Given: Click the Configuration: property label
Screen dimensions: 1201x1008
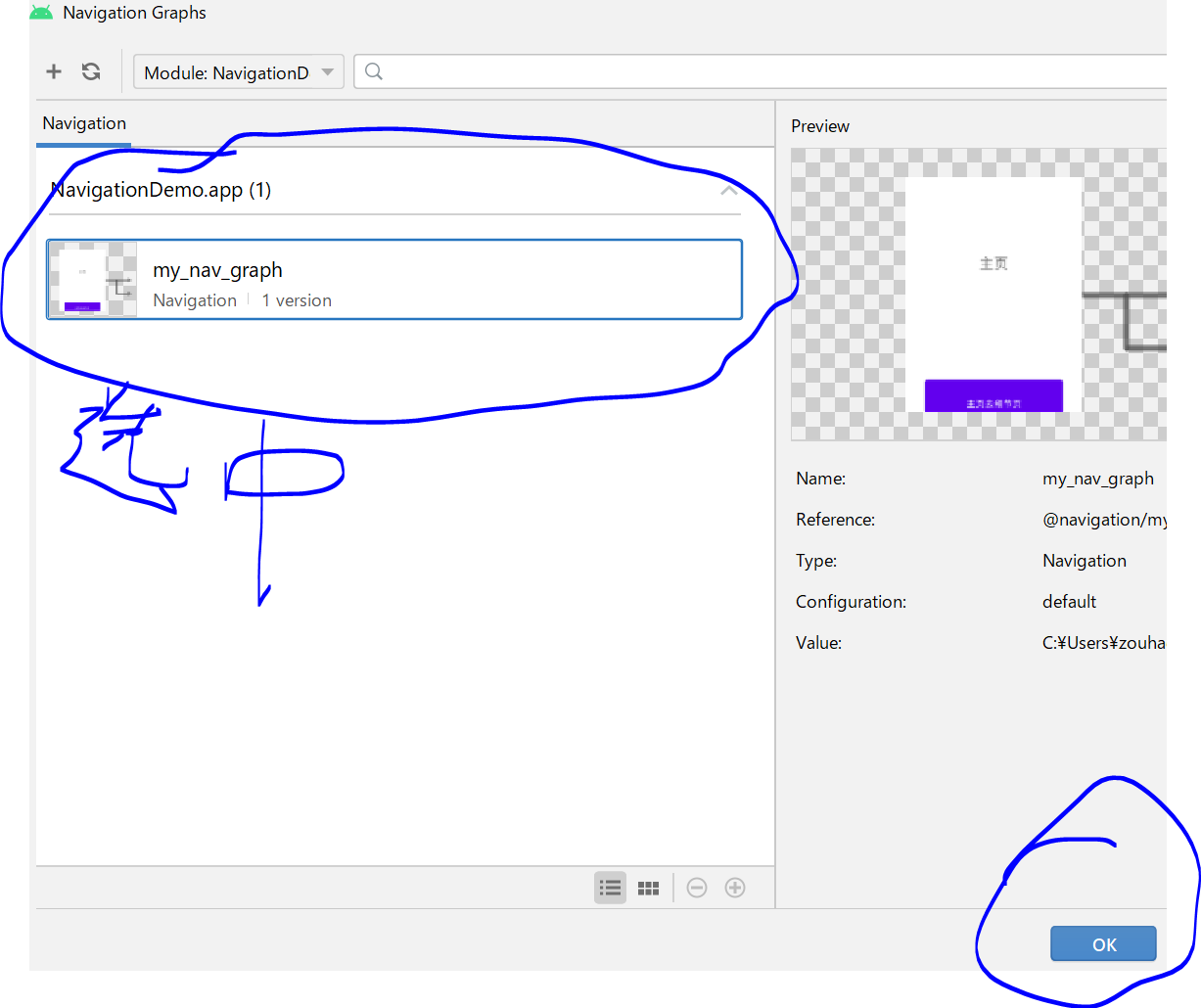Looking at the screenshot, I should tap(852, 602).
